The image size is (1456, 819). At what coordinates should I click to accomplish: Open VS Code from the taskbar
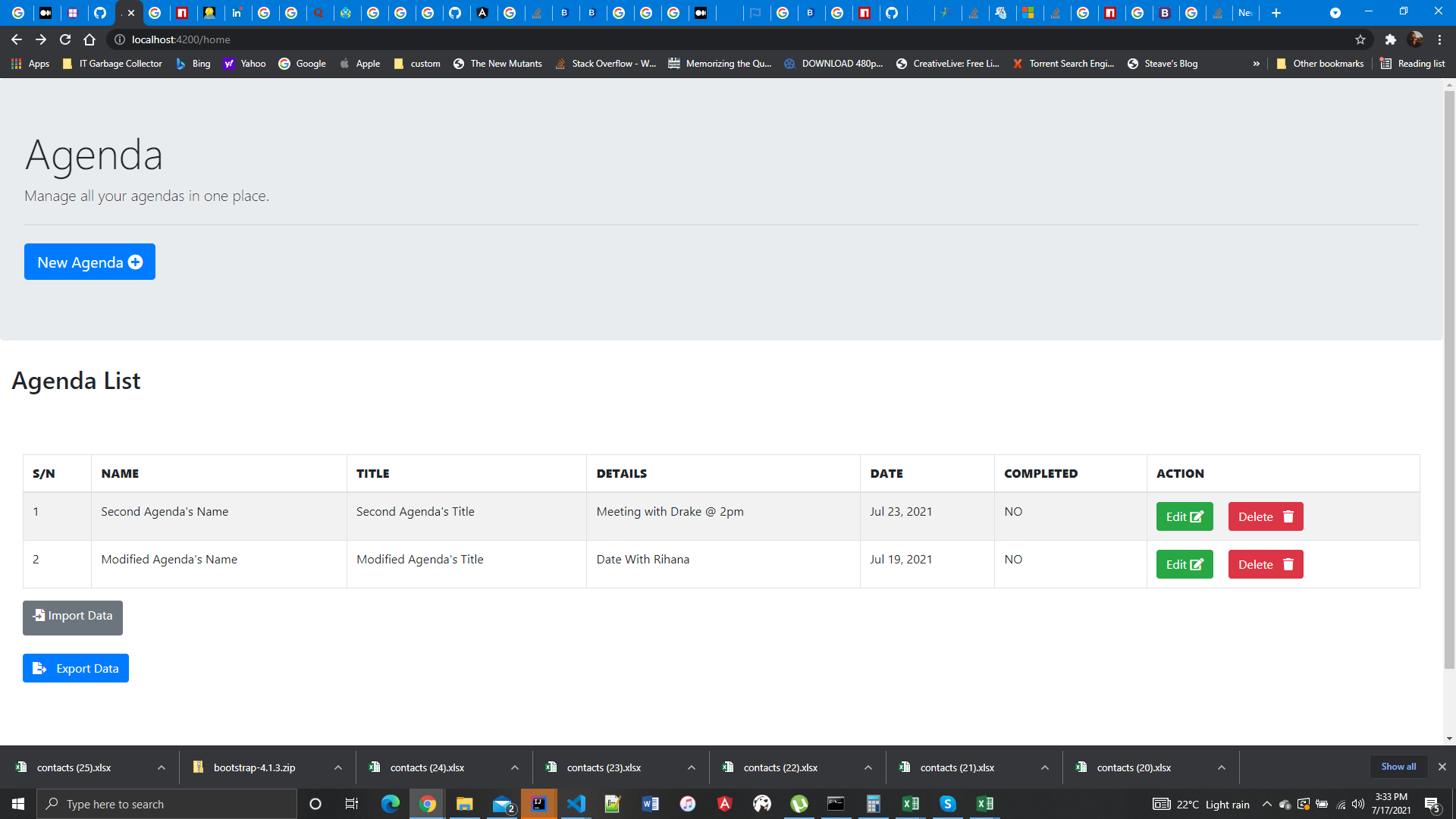point(577,804)
